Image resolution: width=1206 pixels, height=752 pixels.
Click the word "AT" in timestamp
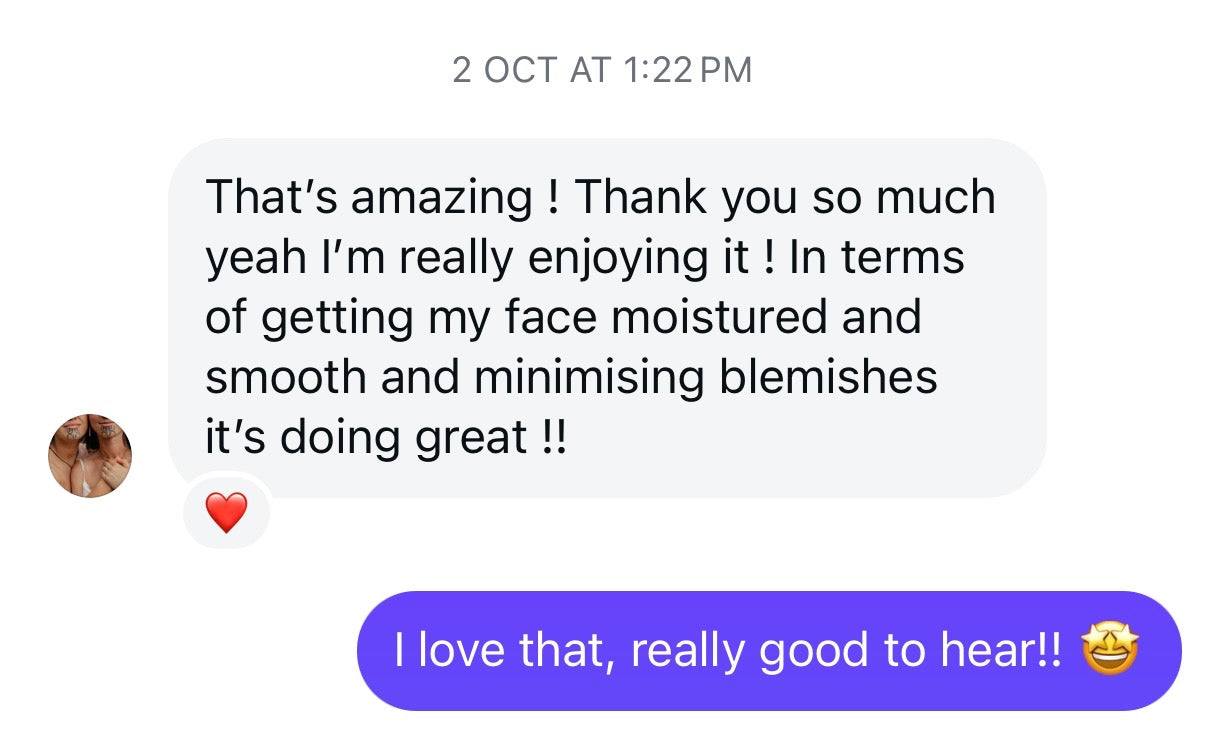point(590,70)
